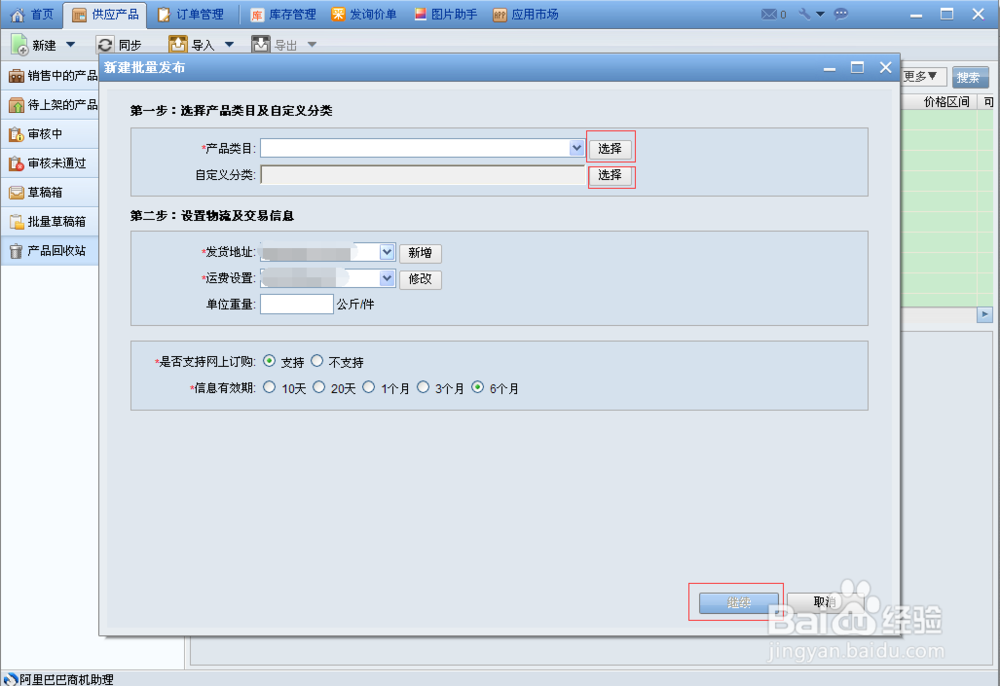The image size is (1000, 686).
Task: Expand the 更多 filter dropdown
Action: point(922,77)
